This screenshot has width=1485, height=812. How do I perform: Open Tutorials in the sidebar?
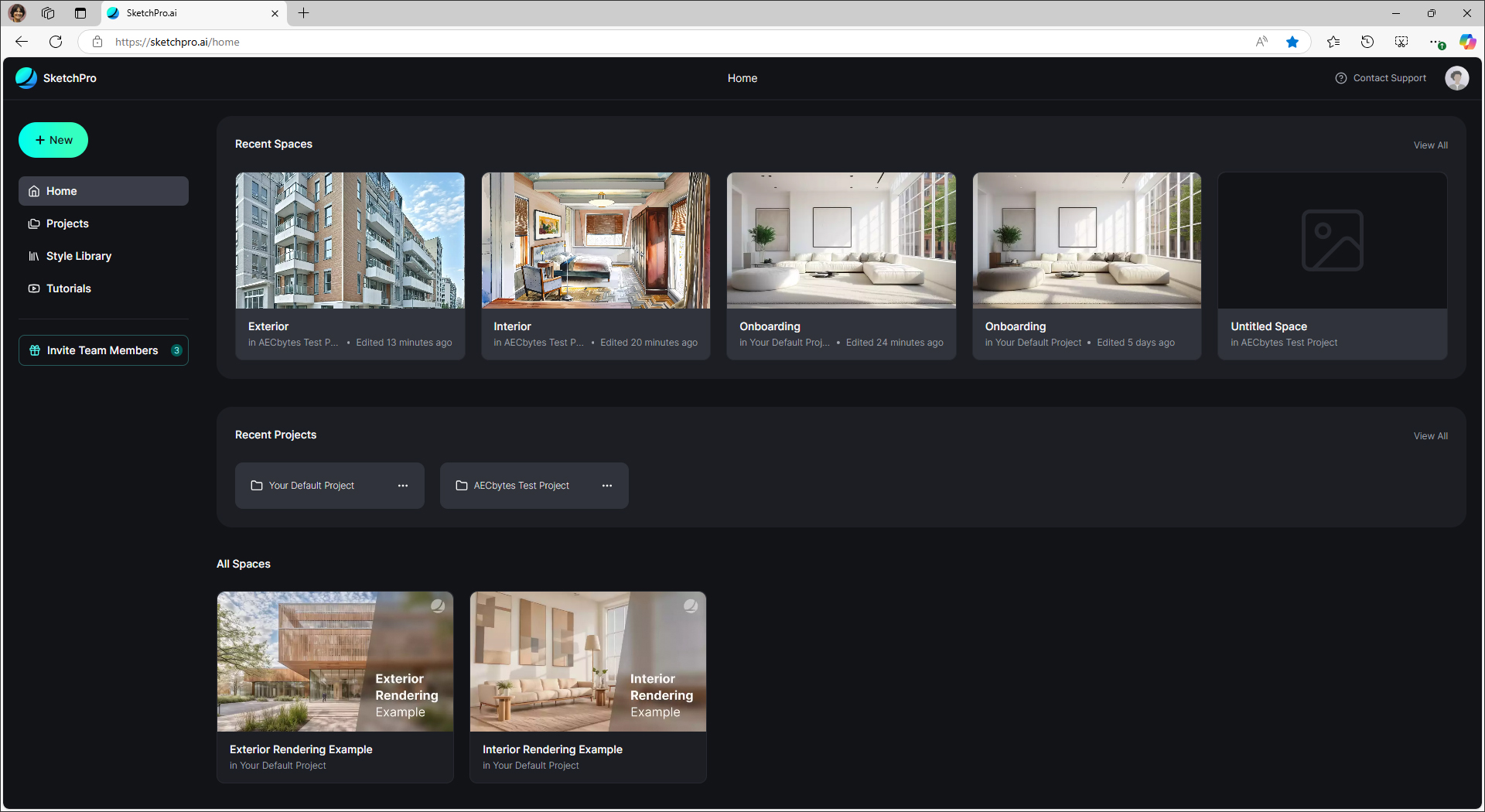(x=104, y=288)
